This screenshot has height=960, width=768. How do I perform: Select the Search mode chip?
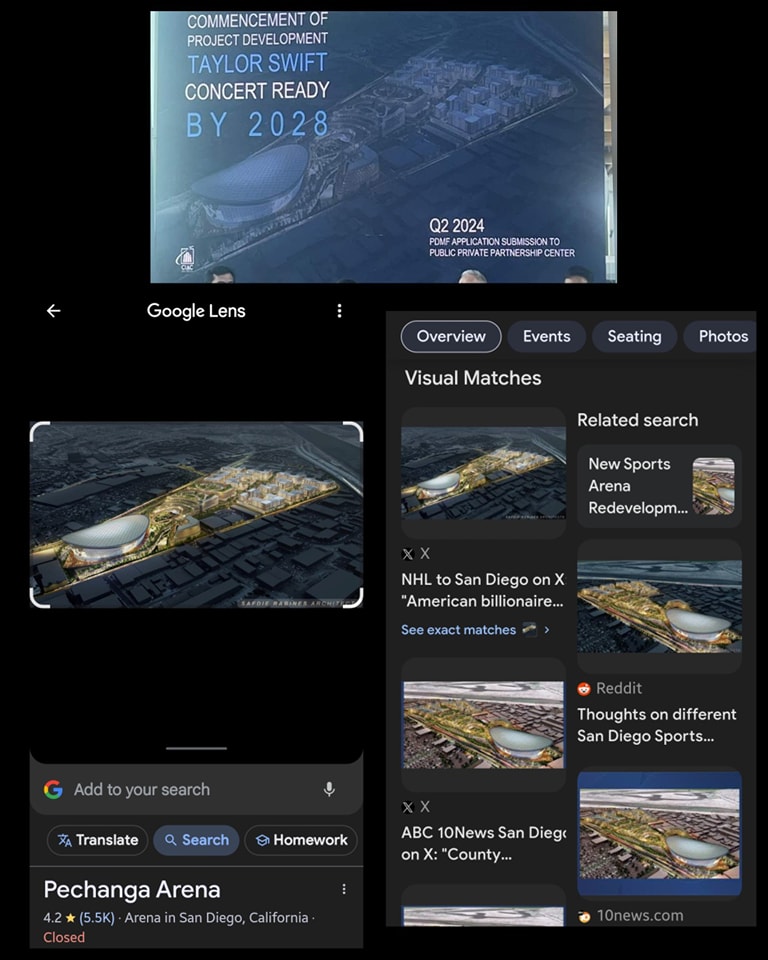(197, 840)
